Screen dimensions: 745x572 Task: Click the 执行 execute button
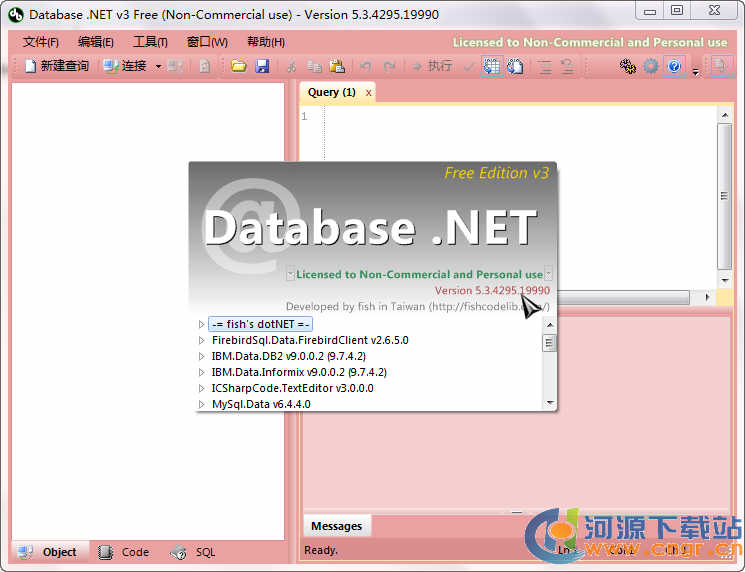click(432, 66)
